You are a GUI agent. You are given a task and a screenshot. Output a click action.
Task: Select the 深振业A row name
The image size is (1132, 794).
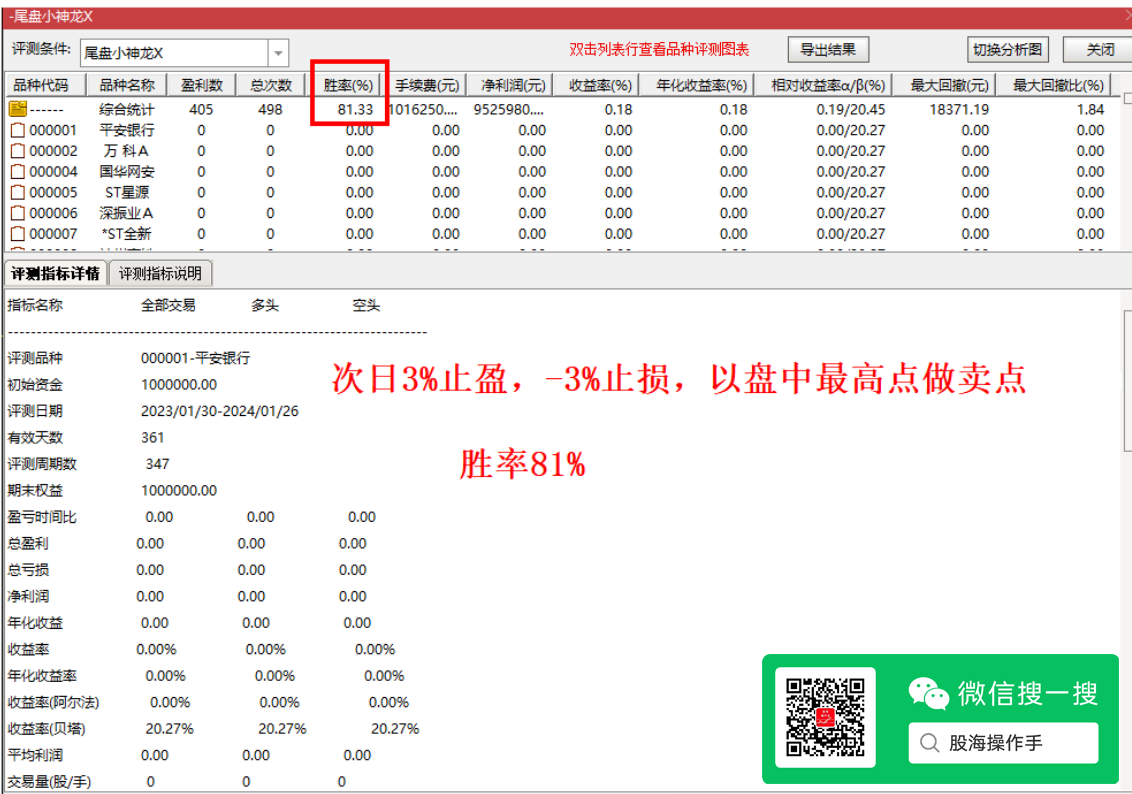(126, 214)
